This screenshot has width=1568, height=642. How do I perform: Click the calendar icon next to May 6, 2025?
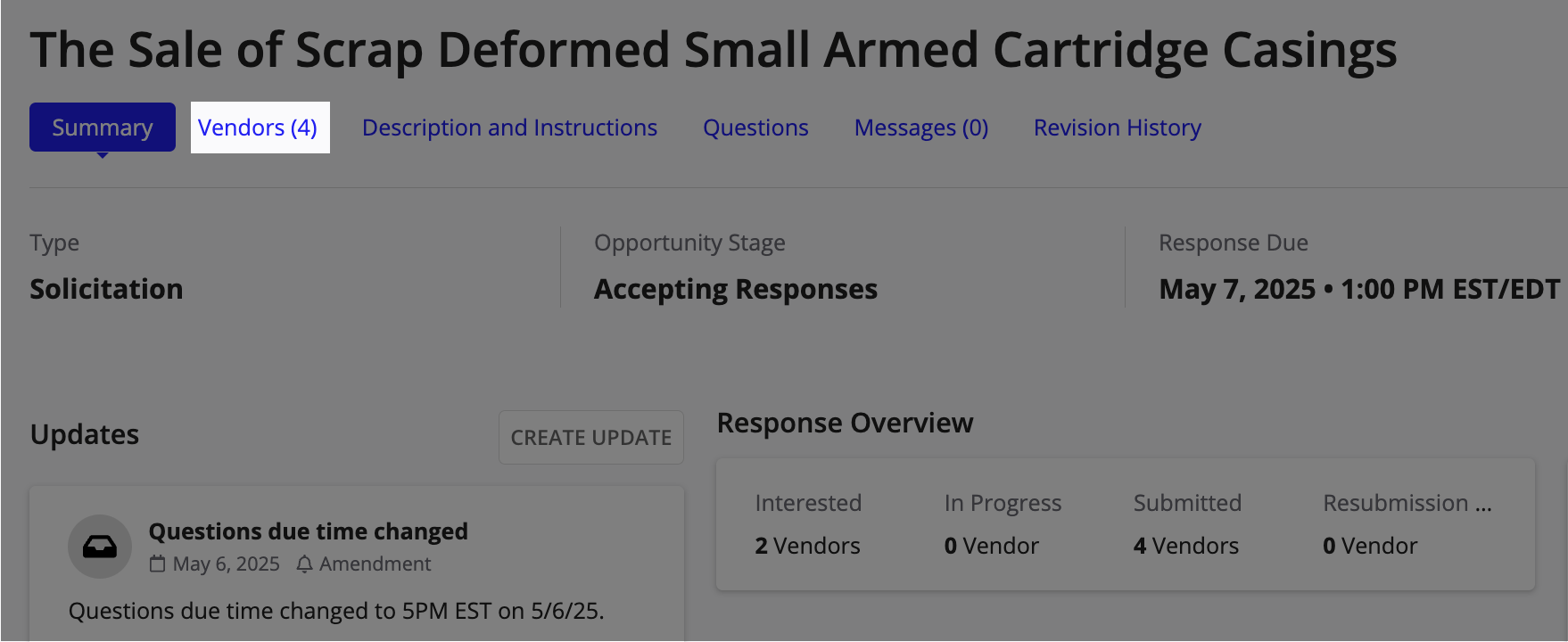157,564
